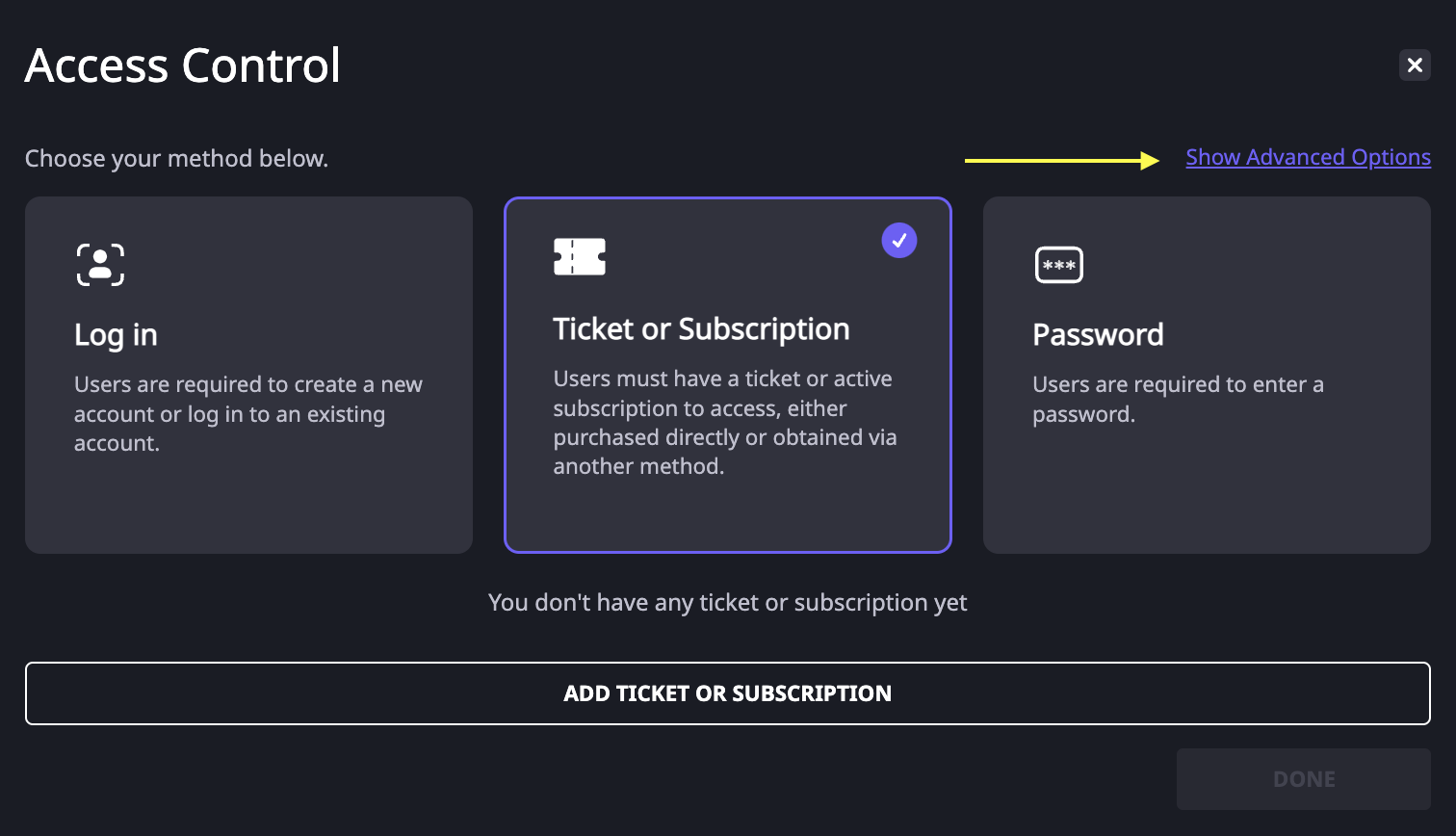Click the Ticket or Subscription description text

click(x=725, y=423)
